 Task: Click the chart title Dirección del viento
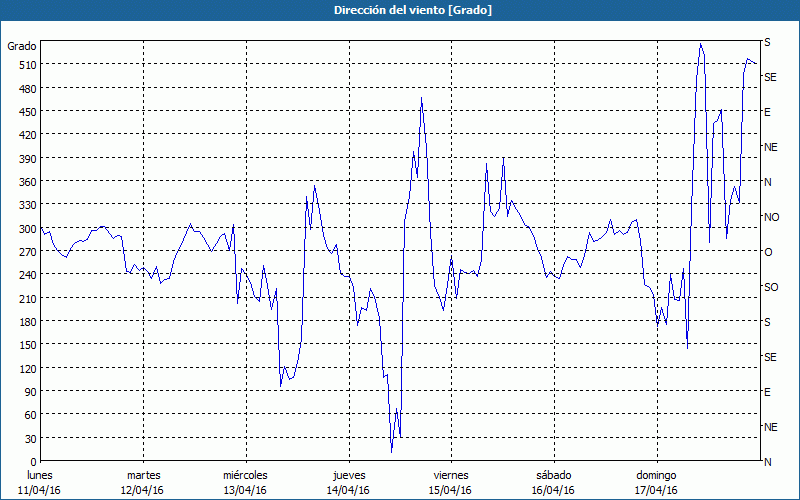coord(399,10)
